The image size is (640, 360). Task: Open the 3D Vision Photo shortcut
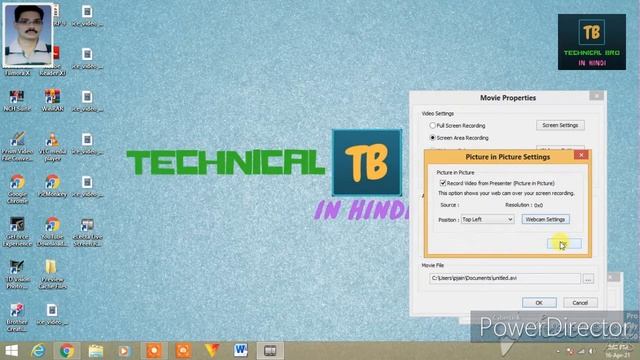click(x=17, y=274)
